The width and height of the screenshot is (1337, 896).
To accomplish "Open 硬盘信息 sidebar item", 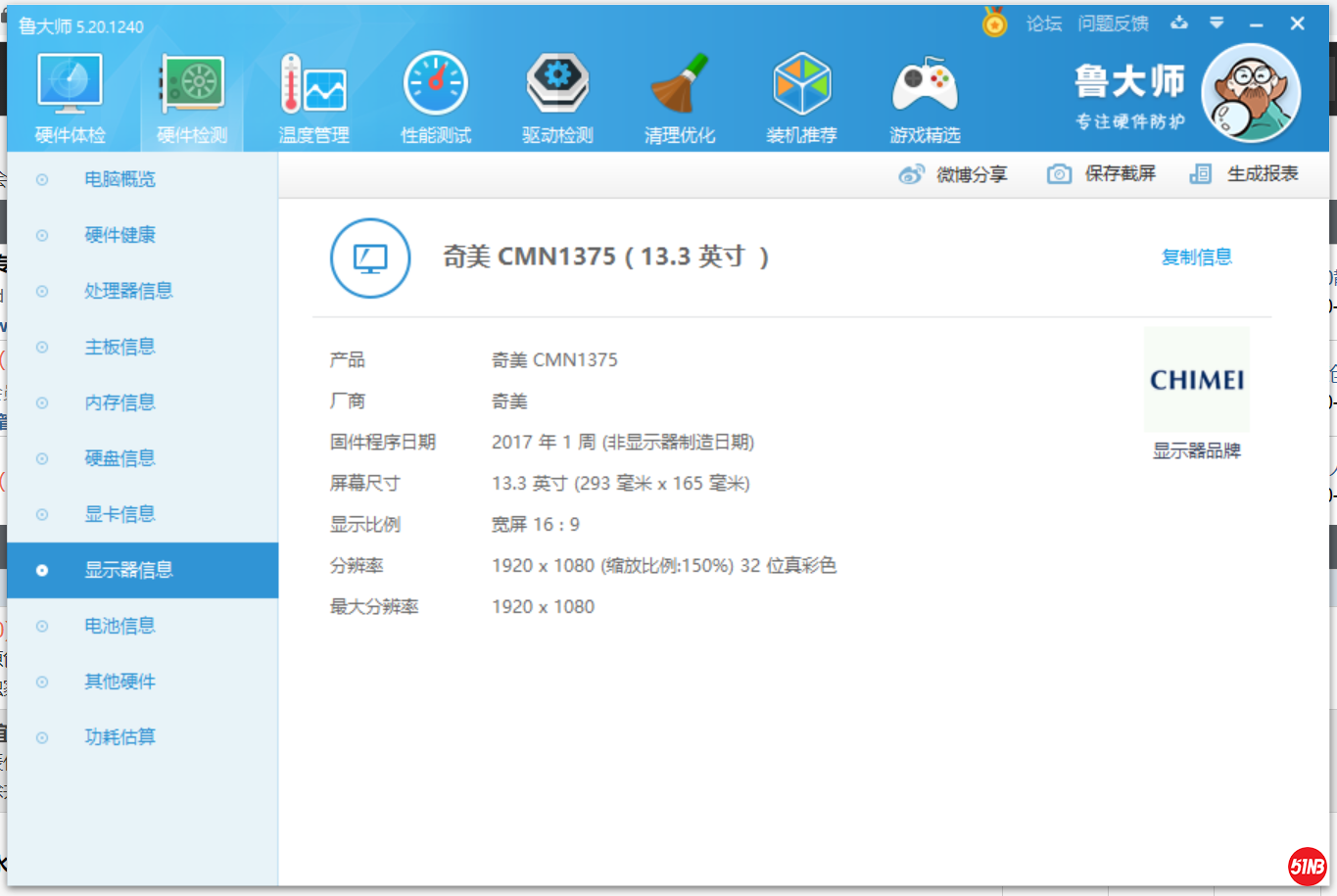I will click(119, 458).
